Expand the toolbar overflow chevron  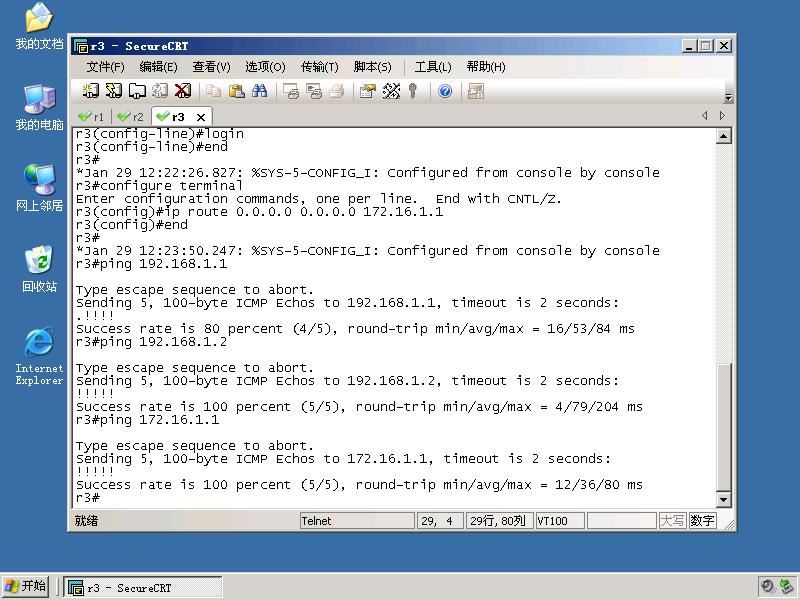[x=729, y=97]
